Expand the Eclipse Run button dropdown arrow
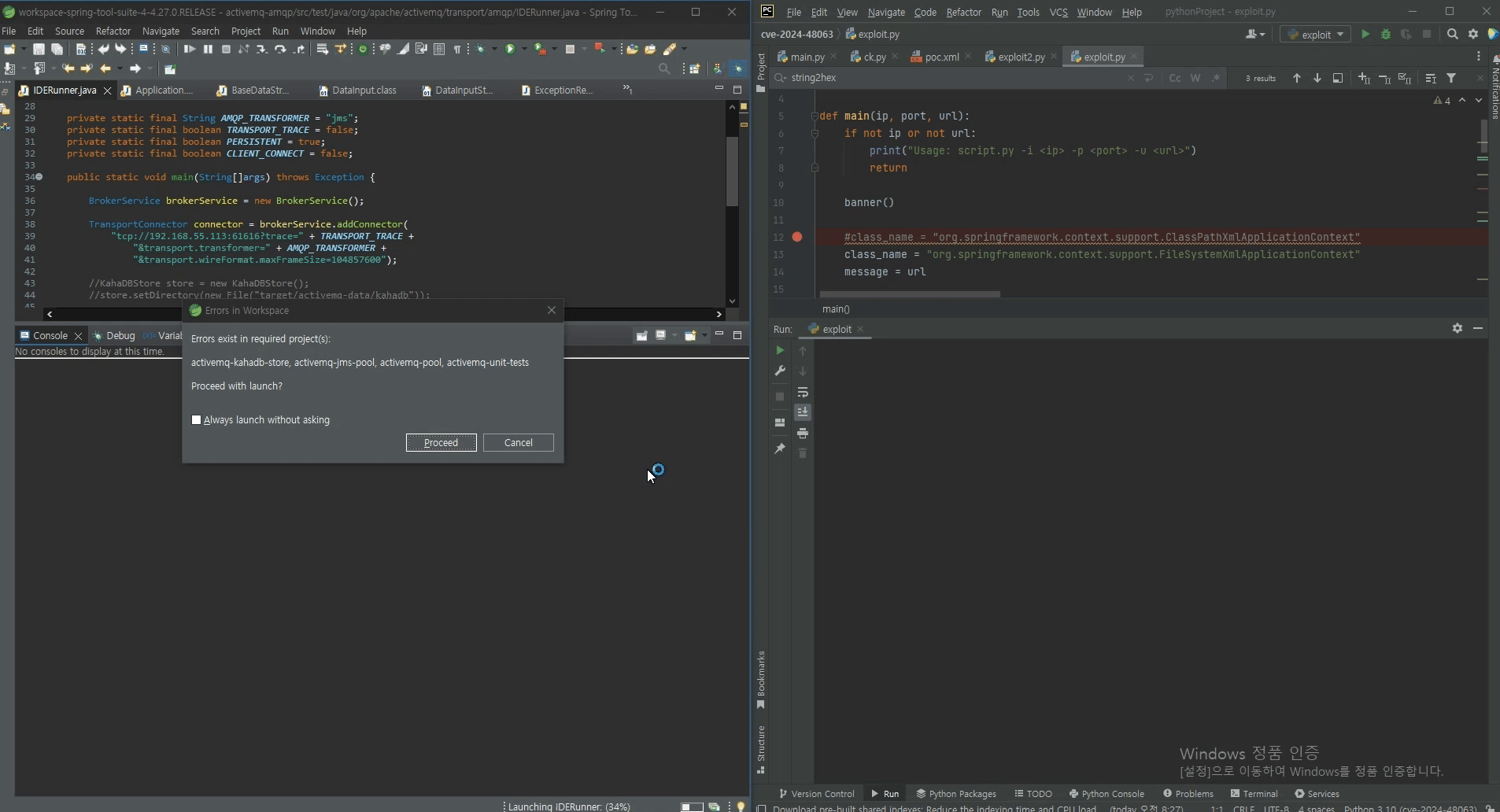 [x=524, y=49]
